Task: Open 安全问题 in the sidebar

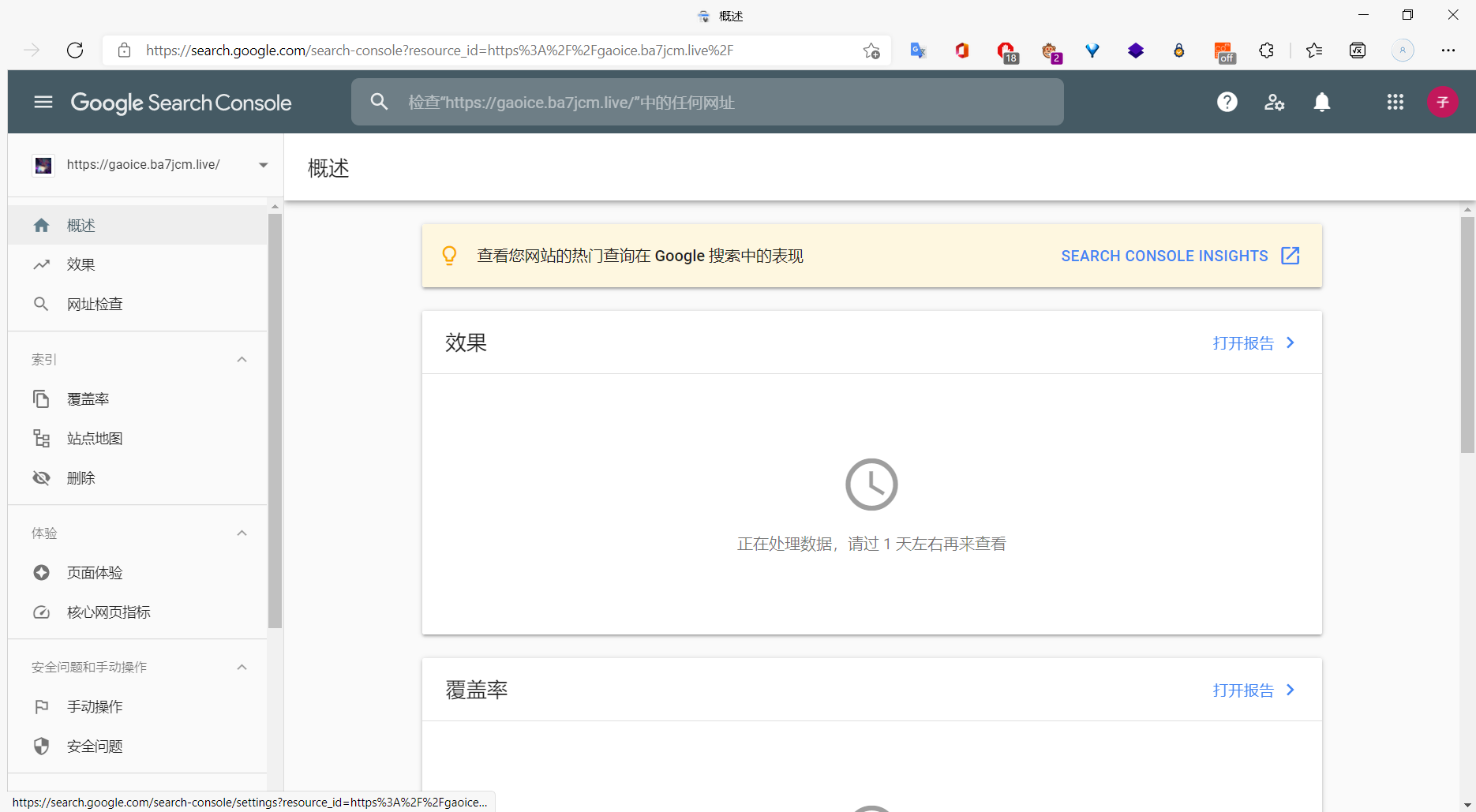Action: 137,747
